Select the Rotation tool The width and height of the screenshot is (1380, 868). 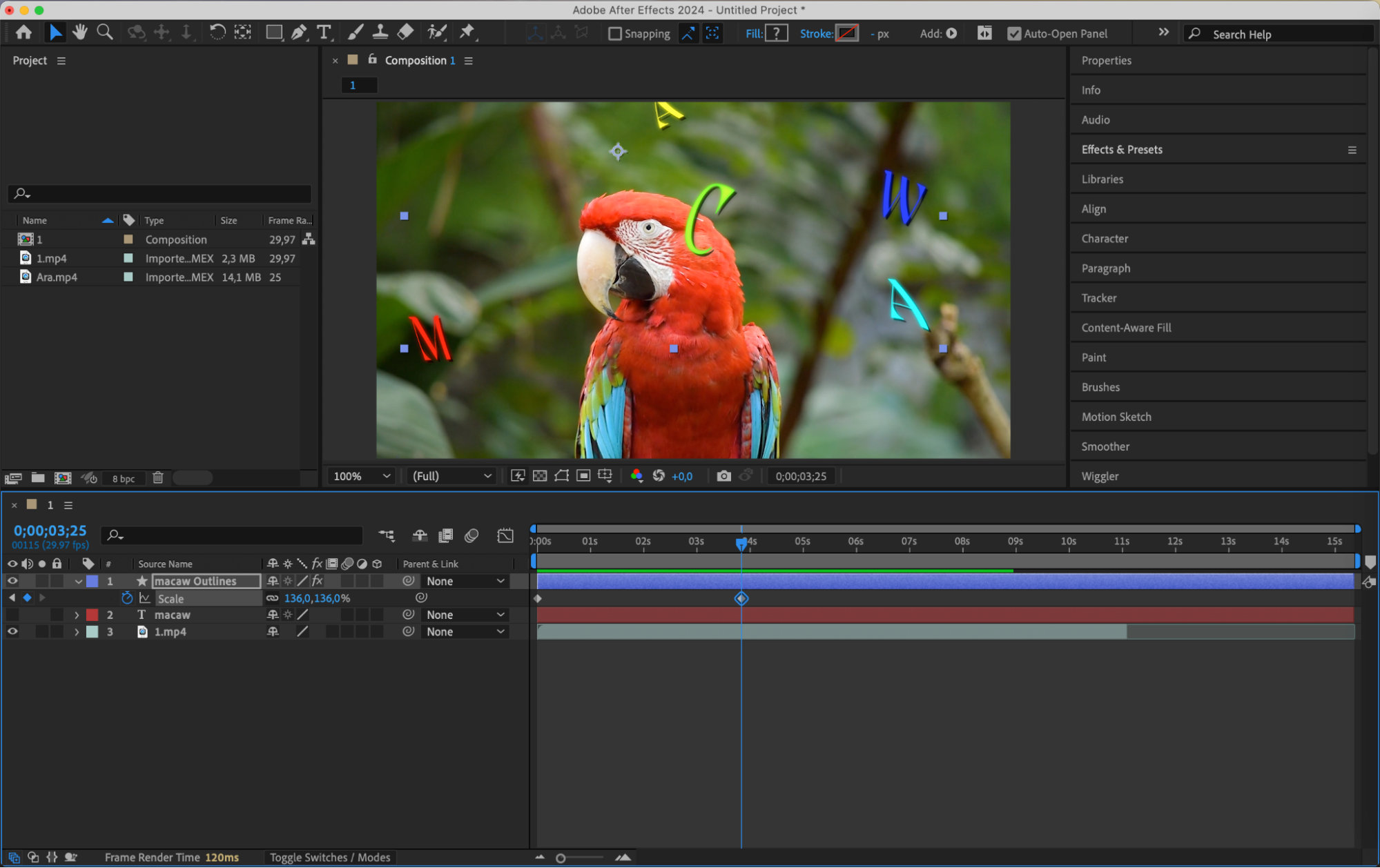(217, 32)
